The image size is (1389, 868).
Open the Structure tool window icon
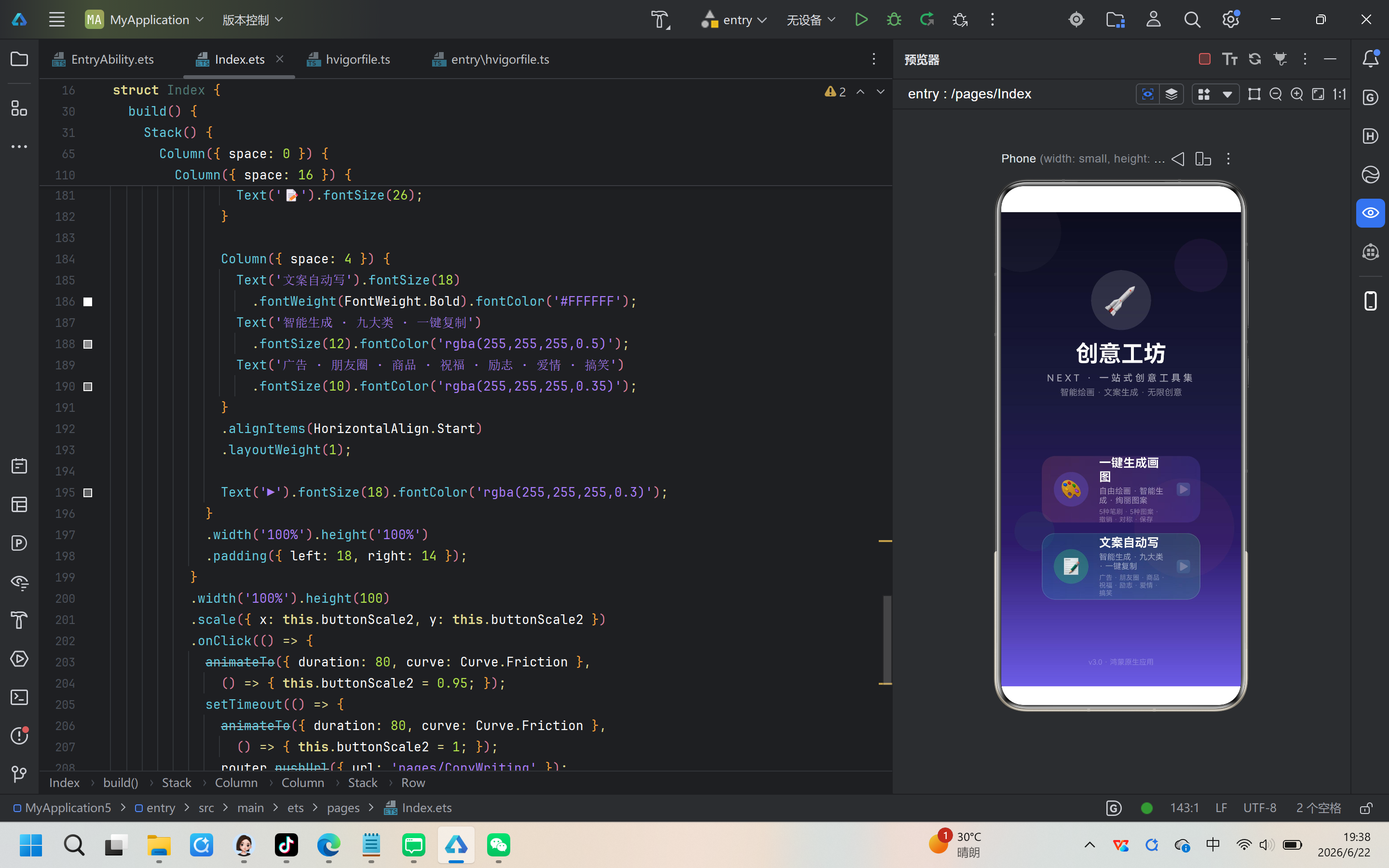pyautogui.click(x=19, y=108)
